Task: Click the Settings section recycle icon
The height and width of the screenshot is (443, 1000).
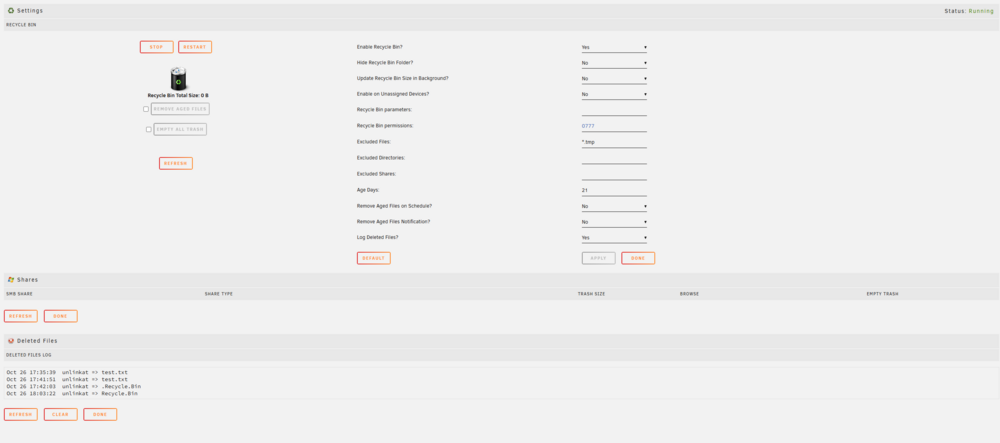Action: point(11,11)
